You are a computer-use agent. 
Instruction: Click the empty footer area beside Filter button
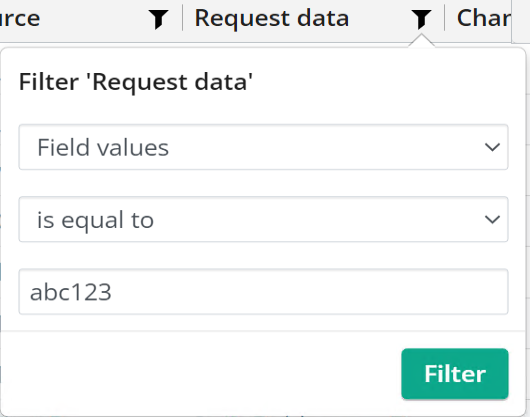click(201, 374)
